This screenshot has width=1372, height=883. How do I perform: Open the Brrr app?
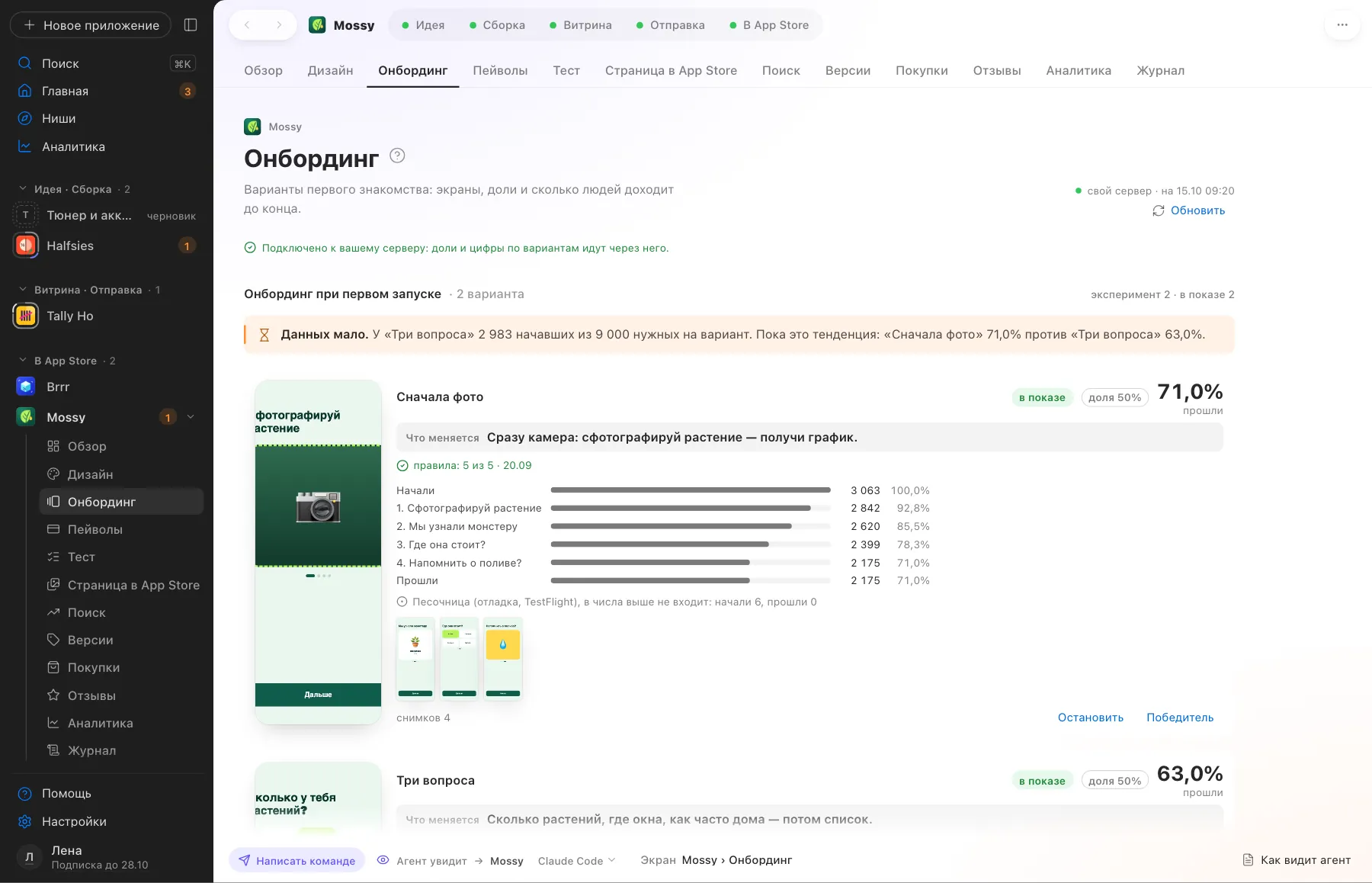tap(107, 387)
